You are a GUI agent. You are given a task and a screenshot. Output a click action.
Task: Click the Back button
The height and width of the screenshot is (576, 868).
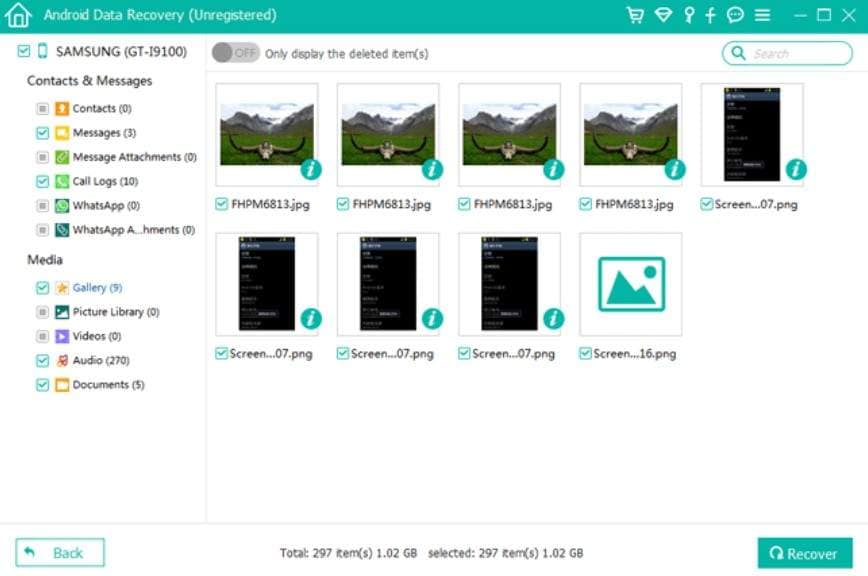[58, 551]
